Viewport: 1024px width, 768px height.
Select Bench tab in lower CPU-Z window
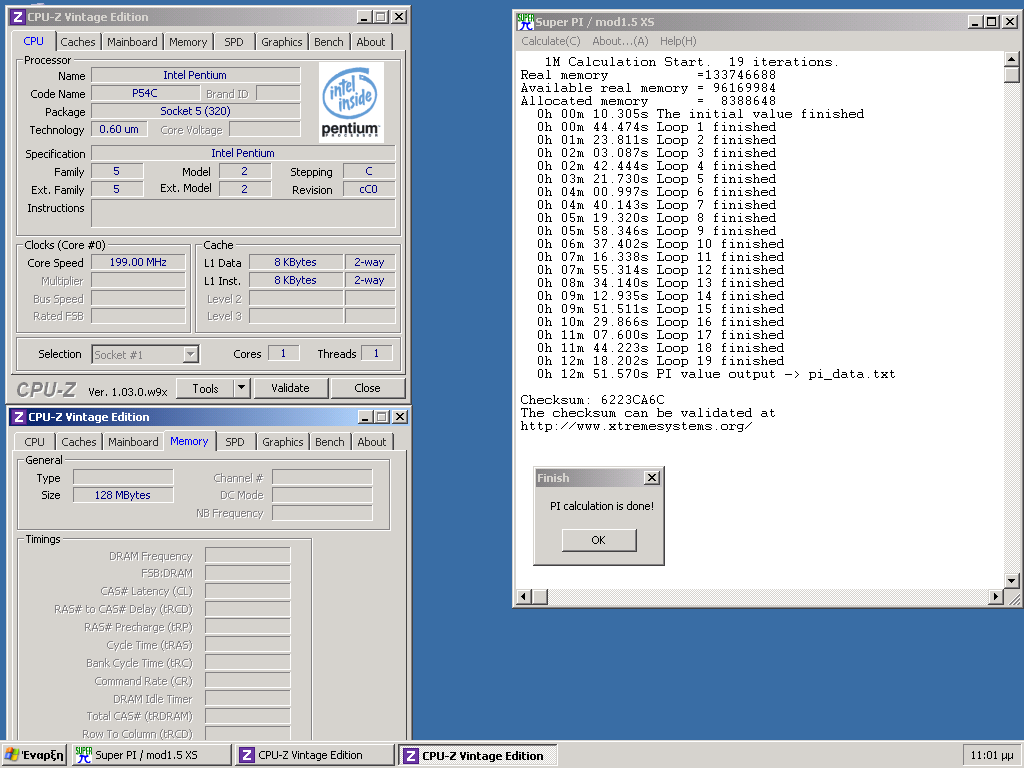[x=330, y=442]
